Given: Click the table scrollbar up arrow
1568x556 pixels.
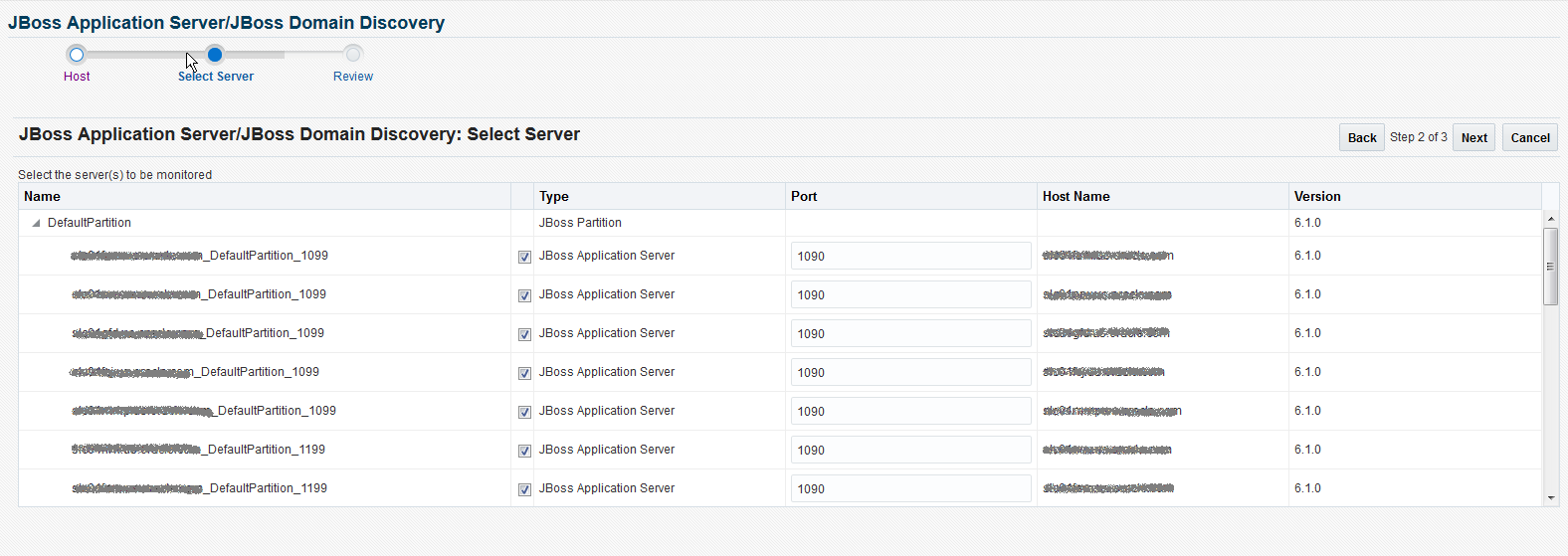Looking at the screenshot, I should point(1550,218).
